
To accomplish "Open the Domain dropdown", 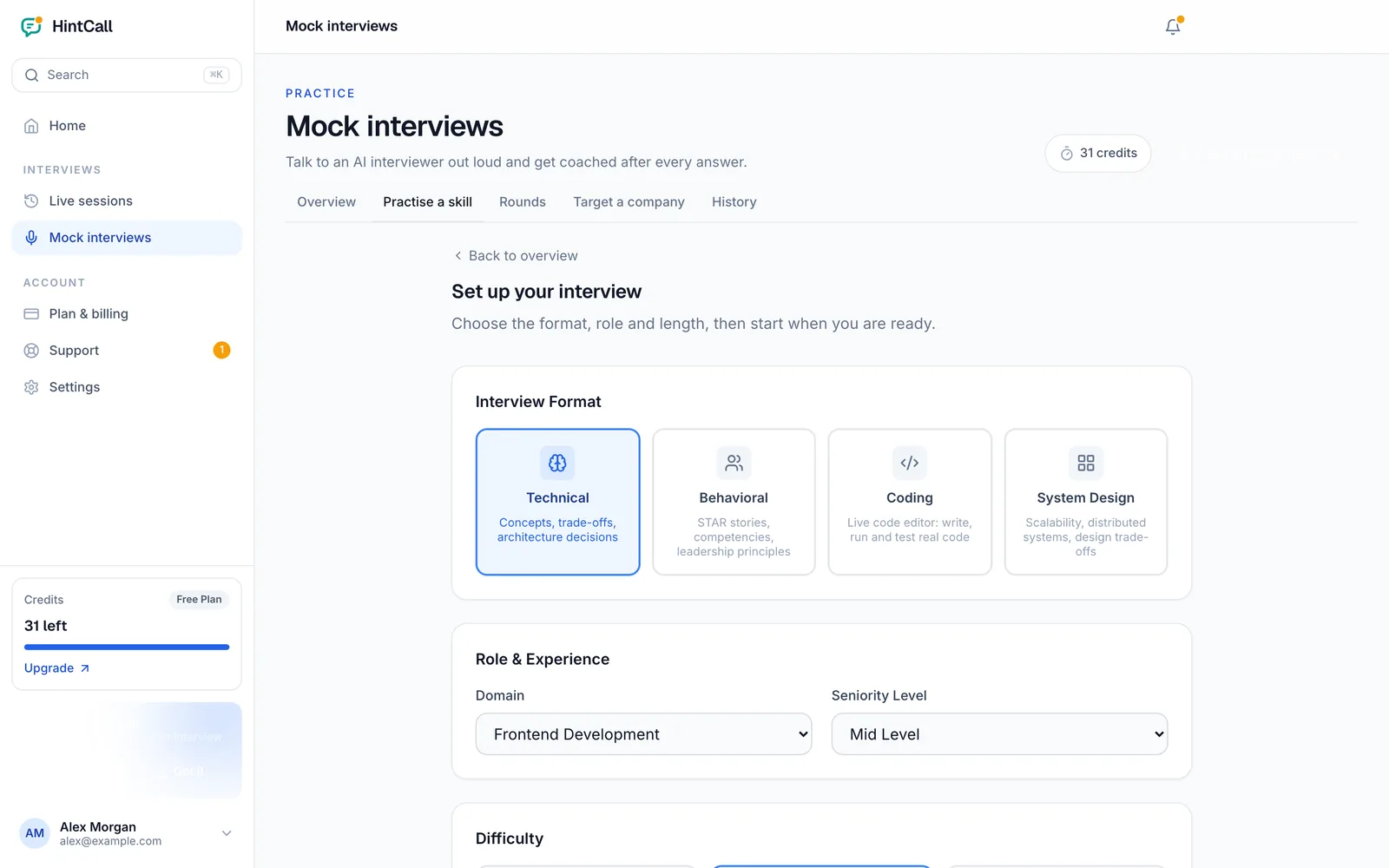I will [x=643, y=734].
